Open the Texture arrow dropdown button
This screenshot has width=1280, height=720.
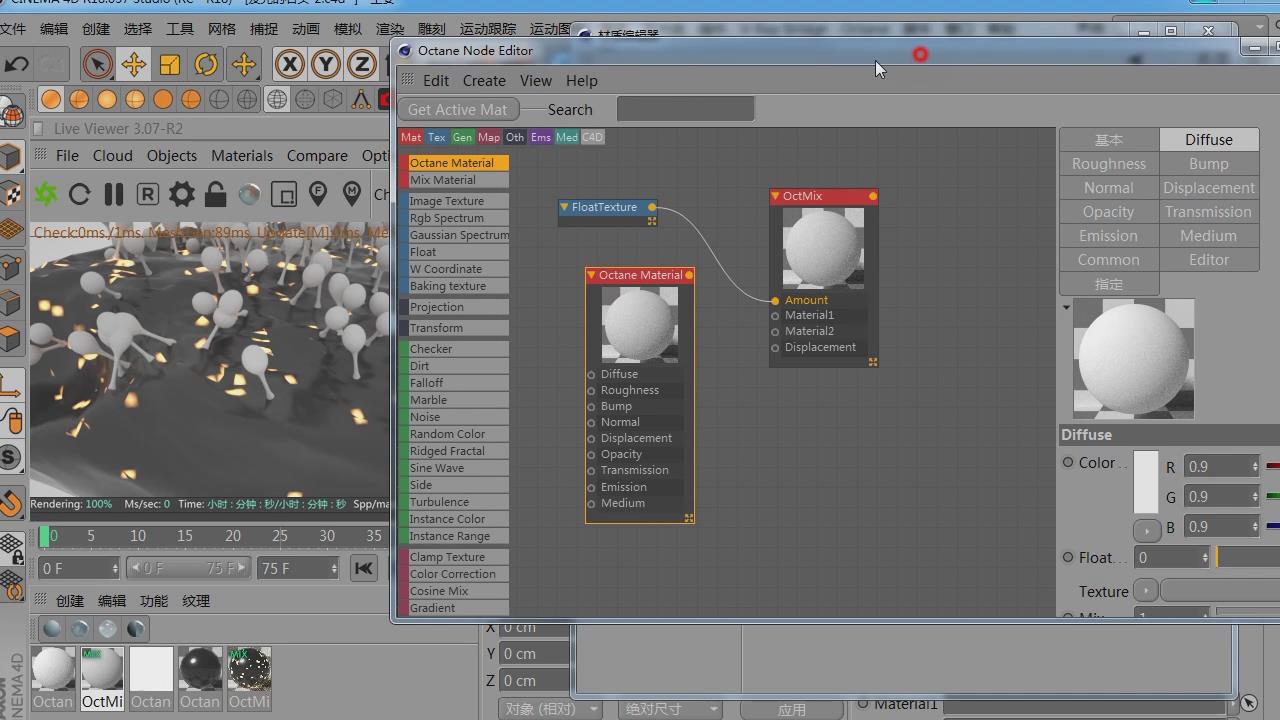point(1145,591)
